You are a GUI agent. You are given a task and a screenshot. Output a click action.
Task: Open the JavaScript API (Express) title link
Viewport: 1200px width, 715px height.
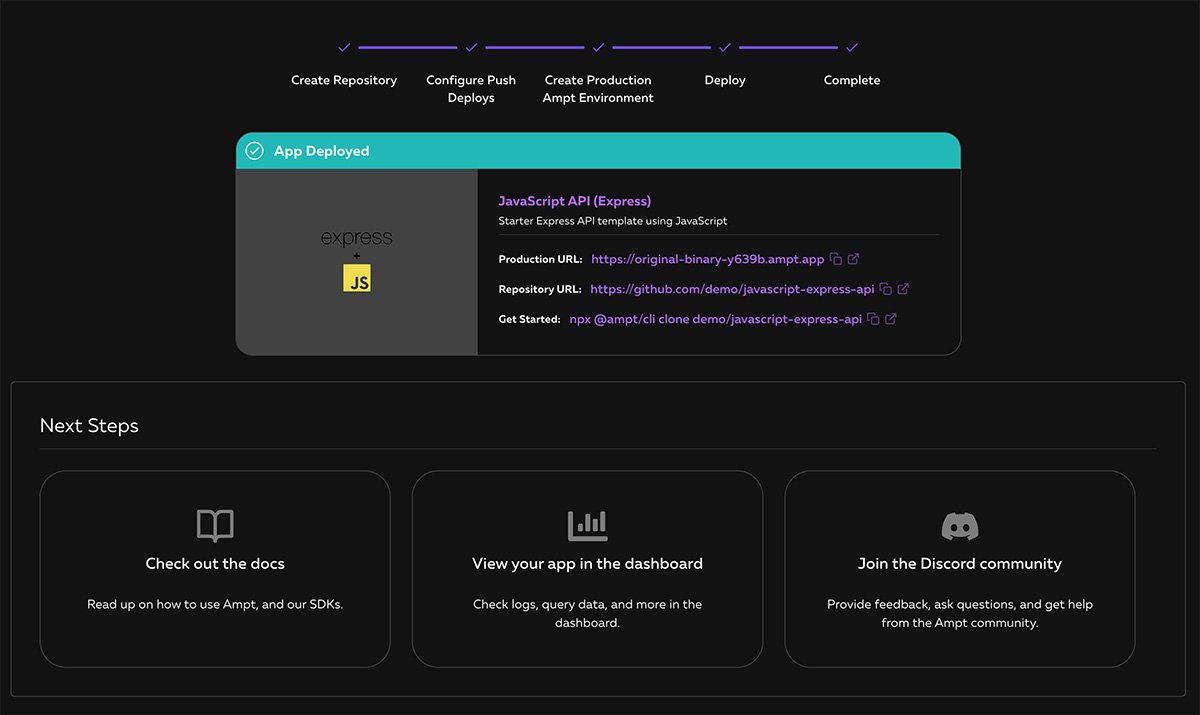574,201
